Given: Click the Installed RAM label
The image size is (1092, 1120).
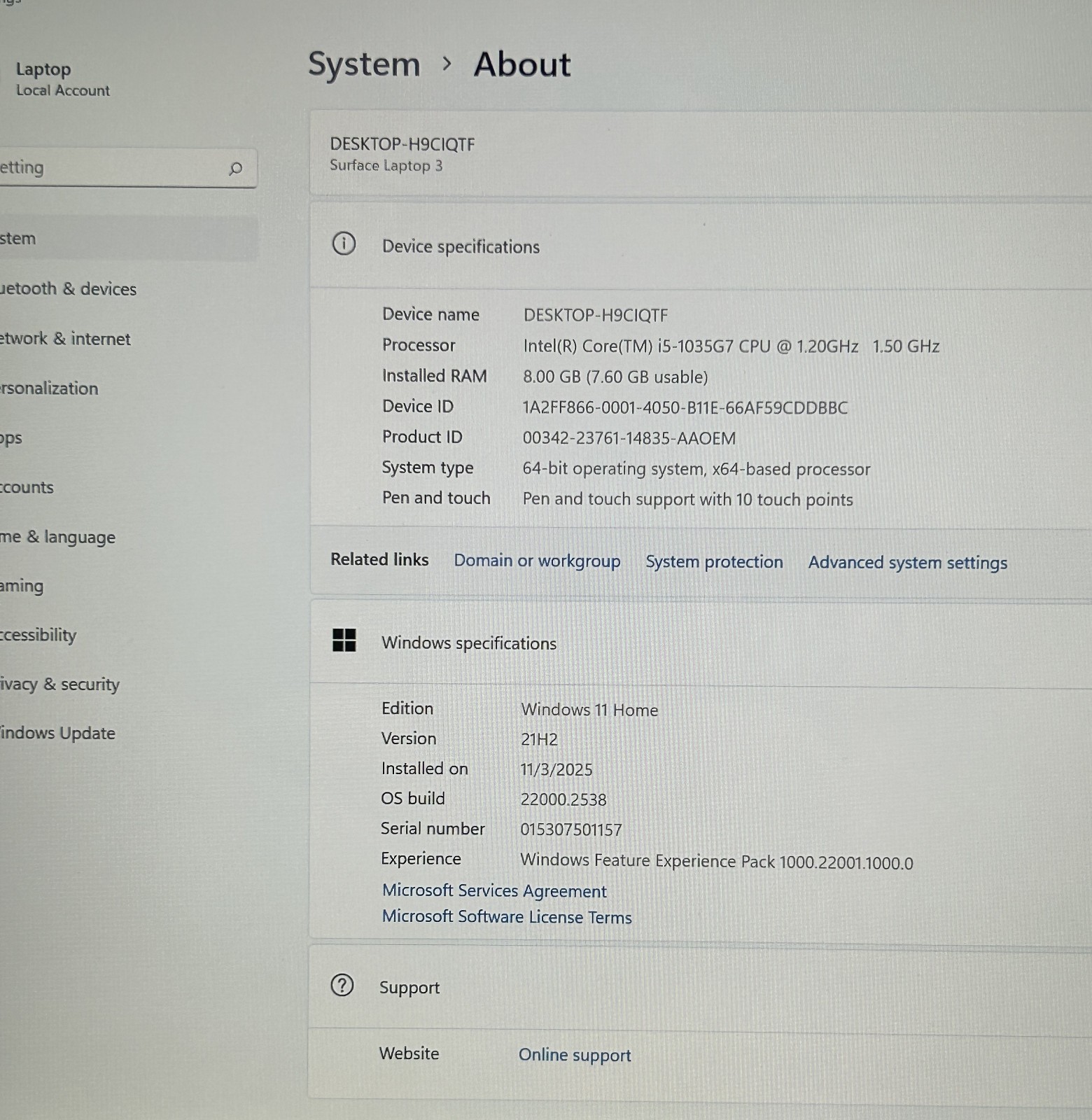Looking at the screenshot, I should tap(434, 376).
